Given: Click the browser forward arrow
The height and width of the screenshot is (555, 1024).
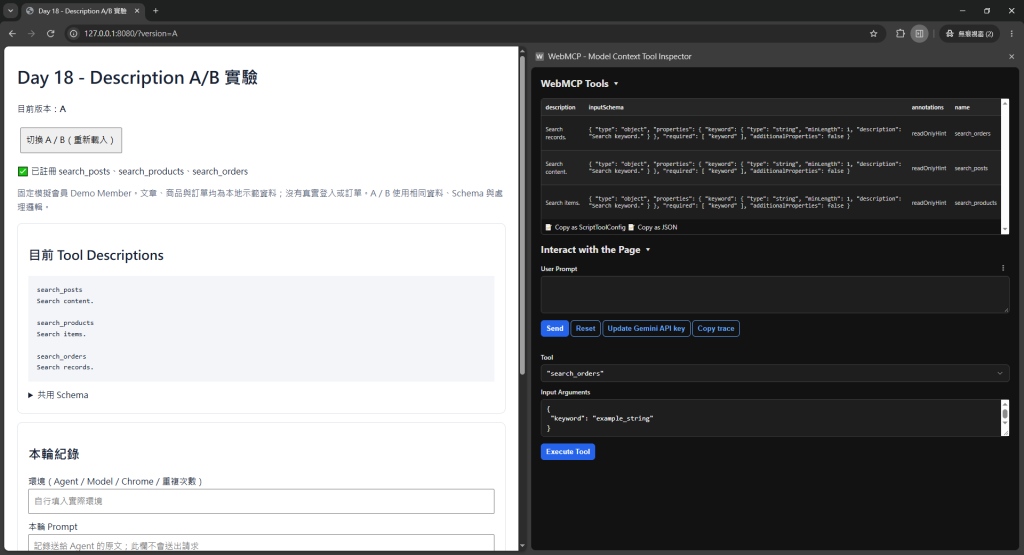Looking at the screenshot, I should (x=31, y=33).
